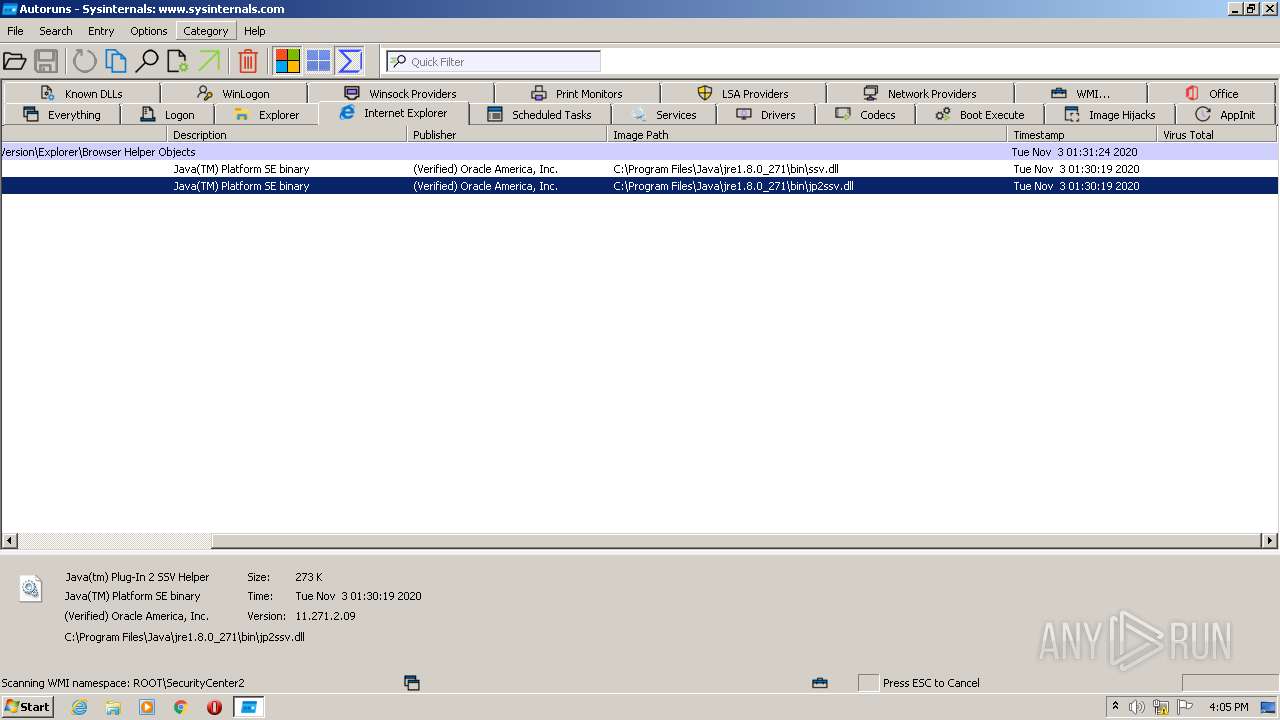This screenshot has height=720, width=1280.
Task: Switch to the Network Providers tab
Action: pos(920,93)
